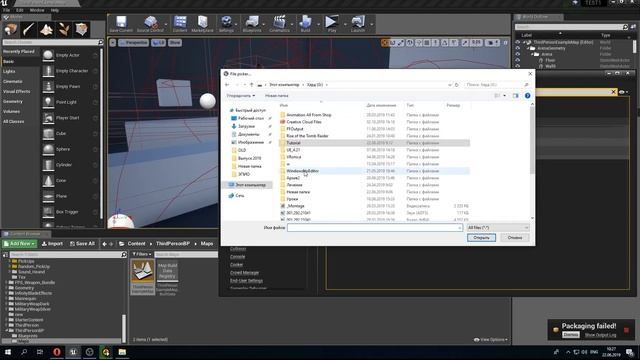Select Paint mode brush icon

28,29
